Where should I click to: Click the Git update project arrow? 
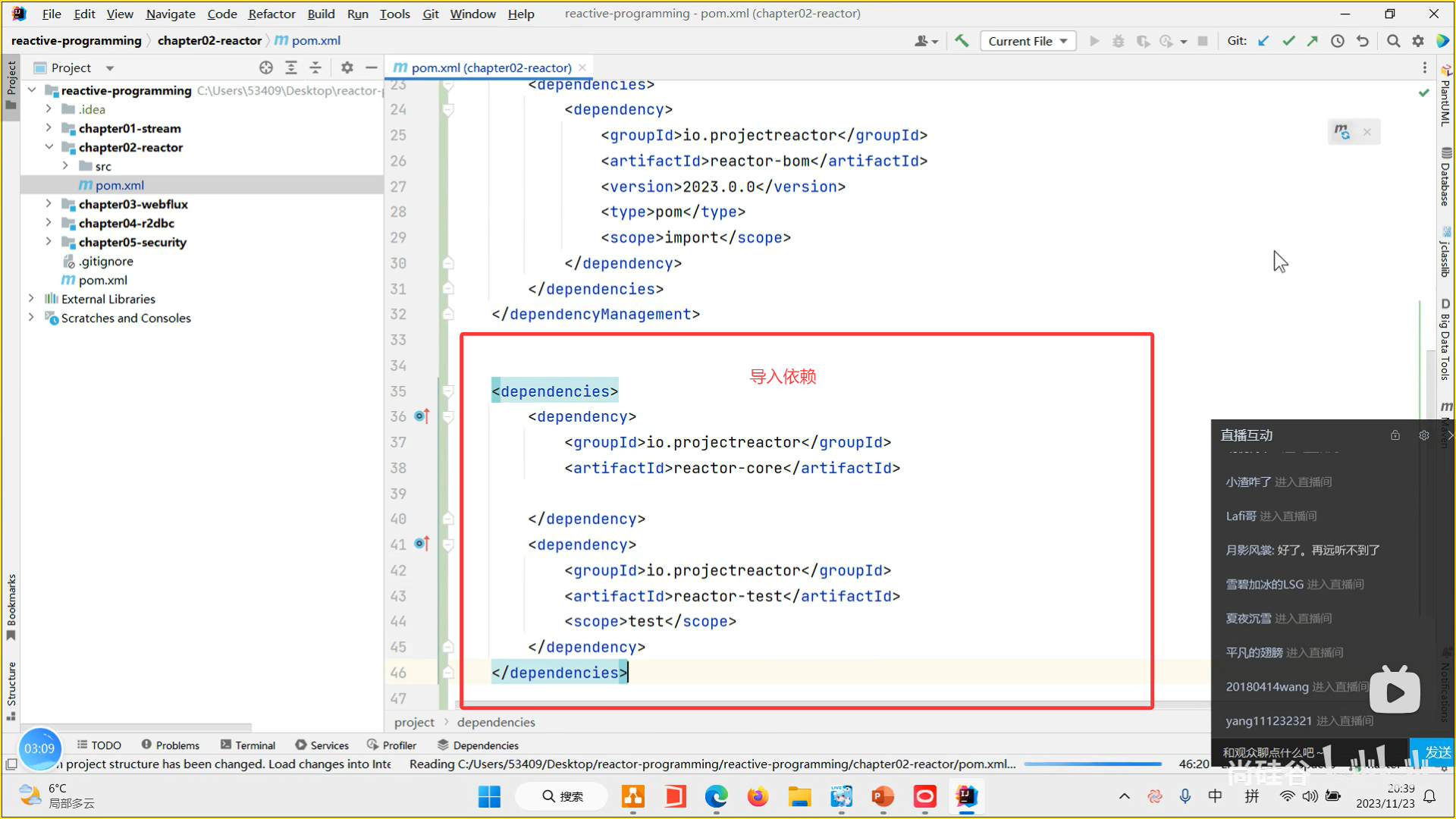1263,41
